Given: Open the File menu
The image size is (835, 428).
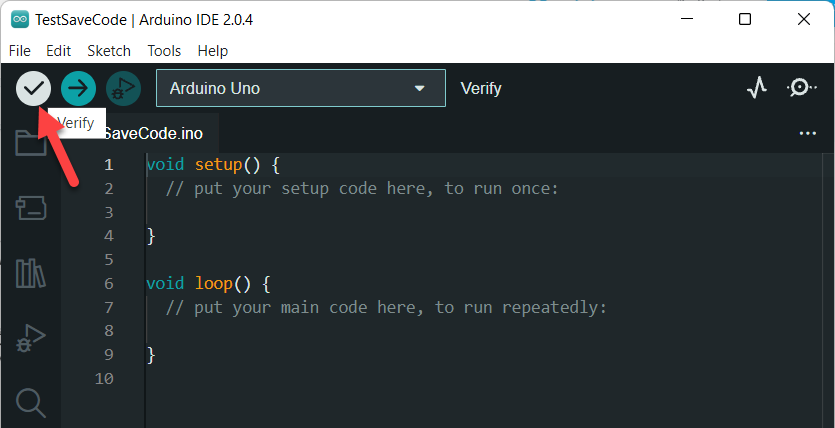Looking at the screenshot, I should coord(20,51).
